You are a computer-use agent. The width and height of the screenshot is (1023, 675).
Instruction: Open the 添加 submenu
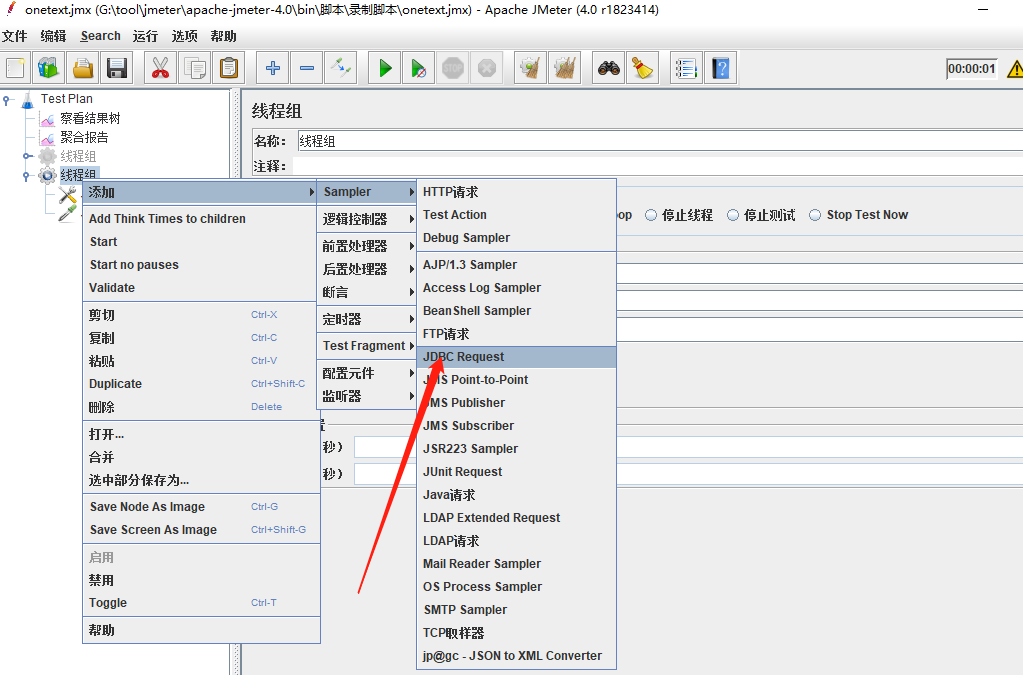[x=200, y=192]
